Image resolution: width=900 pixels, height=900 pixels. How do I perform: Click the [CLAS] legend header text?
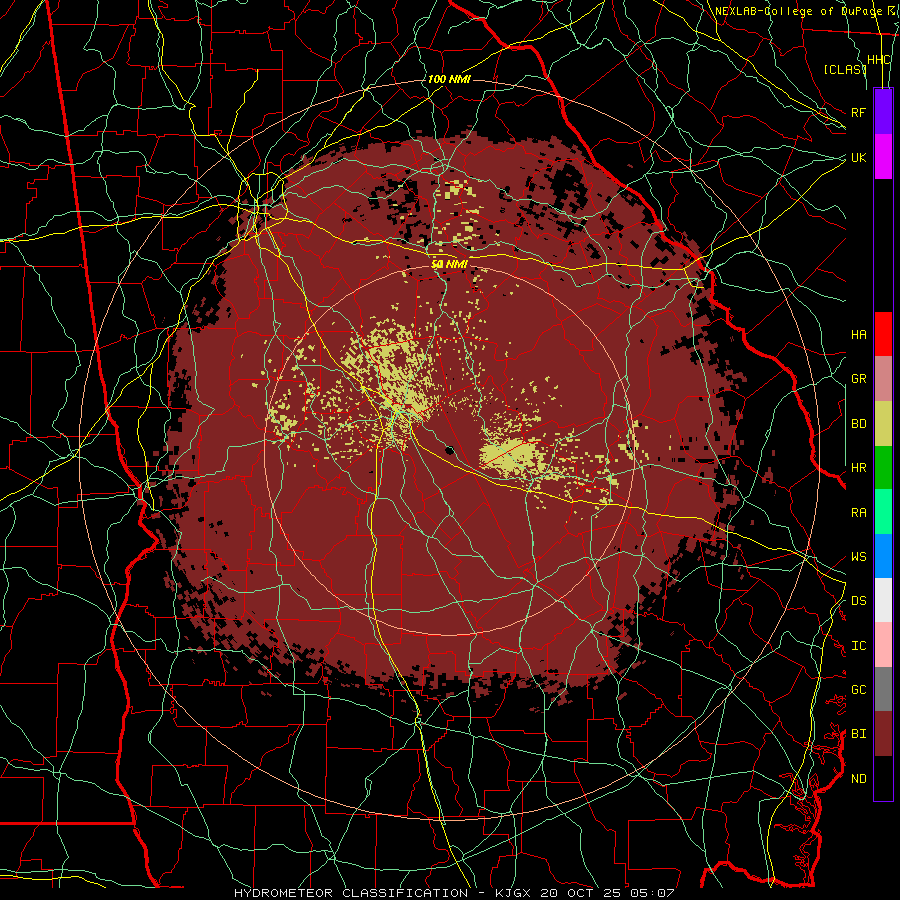[845, 69]
